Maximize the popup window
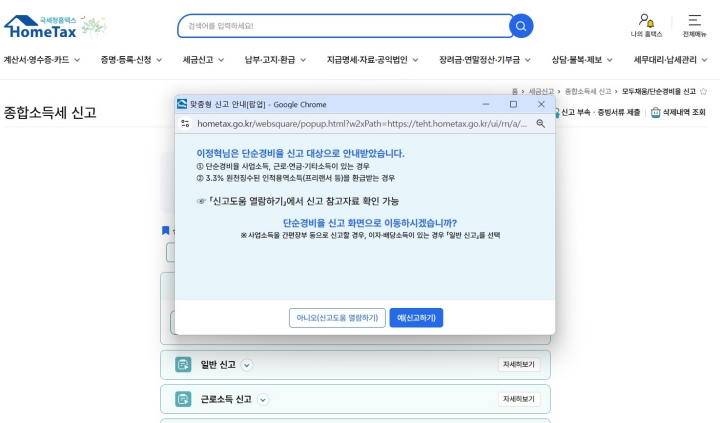The width and height of the screenshot is (720, 423). tap(513, 104)
